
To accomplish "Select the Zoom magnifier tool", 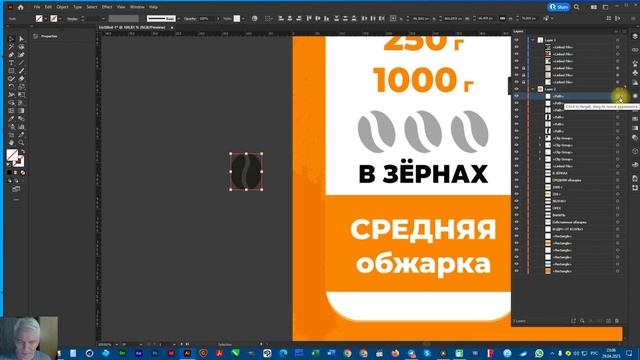I will 21,142.
